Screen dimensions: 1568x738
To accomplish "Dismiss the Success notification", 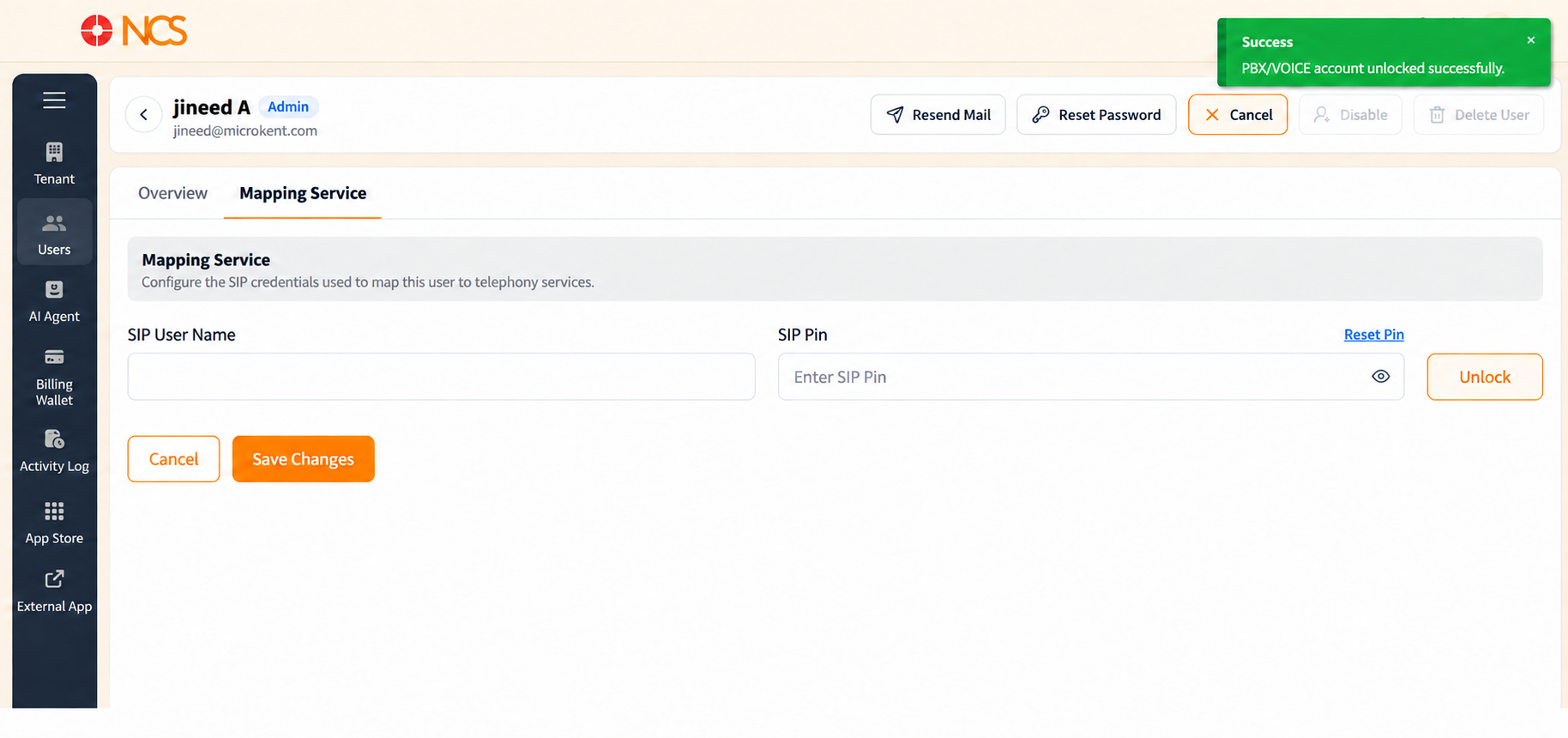I will [x=1530, y=40].
